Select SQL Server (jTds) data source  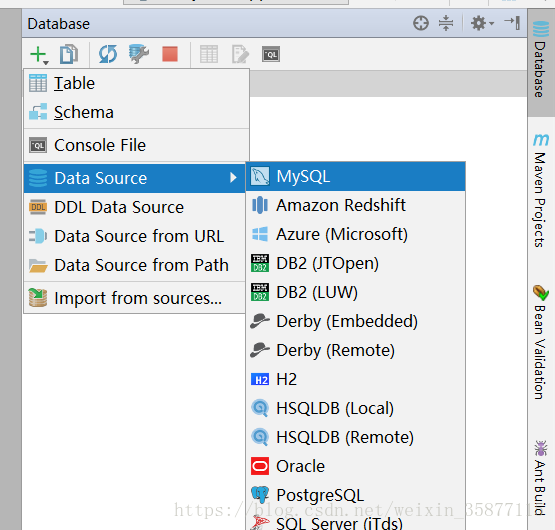[355, 521]
